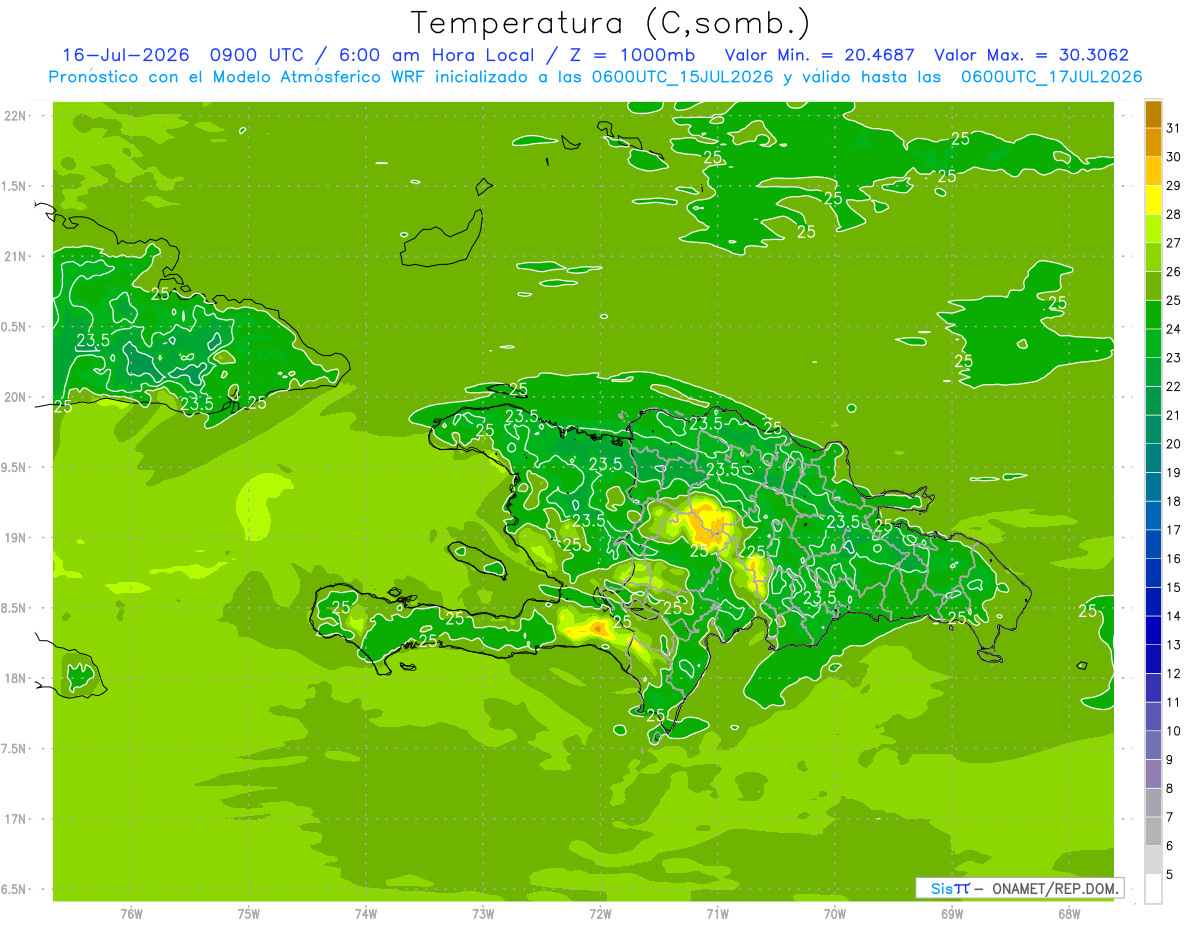Click the legend value "14"
The width and height of the screenshot is (1200, 927).
tap(1173, 616)
